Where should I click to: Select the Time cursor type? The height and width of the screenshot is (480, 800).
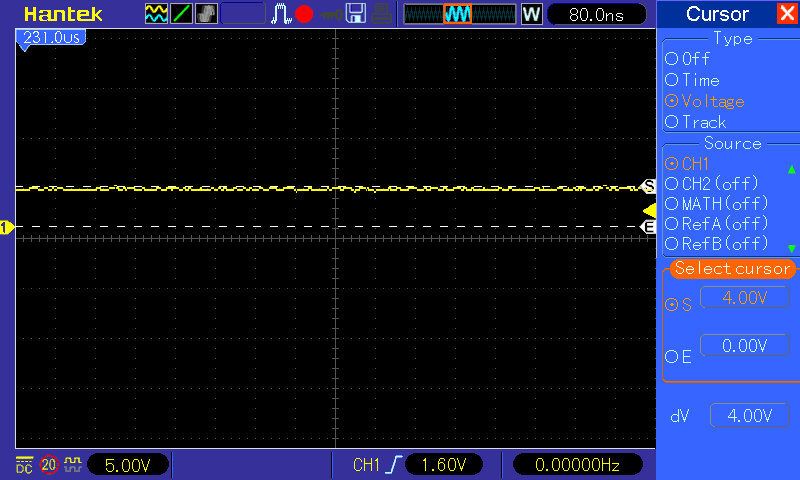(692, 80)
